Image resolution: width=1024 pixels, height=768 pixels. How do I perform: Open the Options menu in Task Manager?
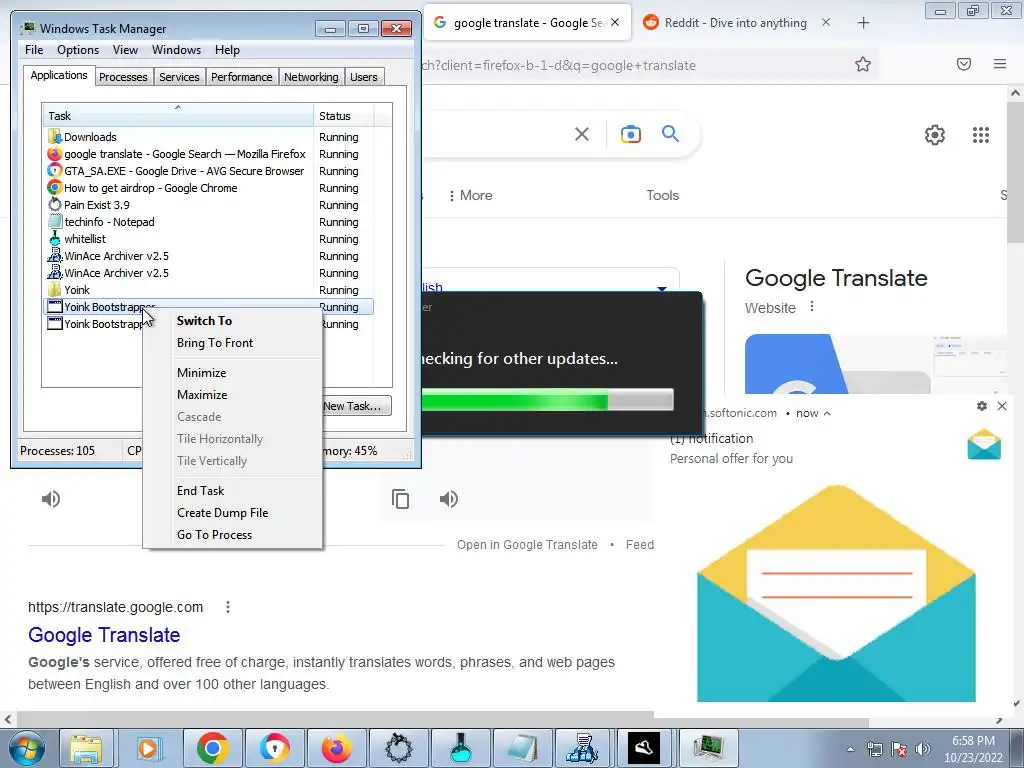click(78, 50)
